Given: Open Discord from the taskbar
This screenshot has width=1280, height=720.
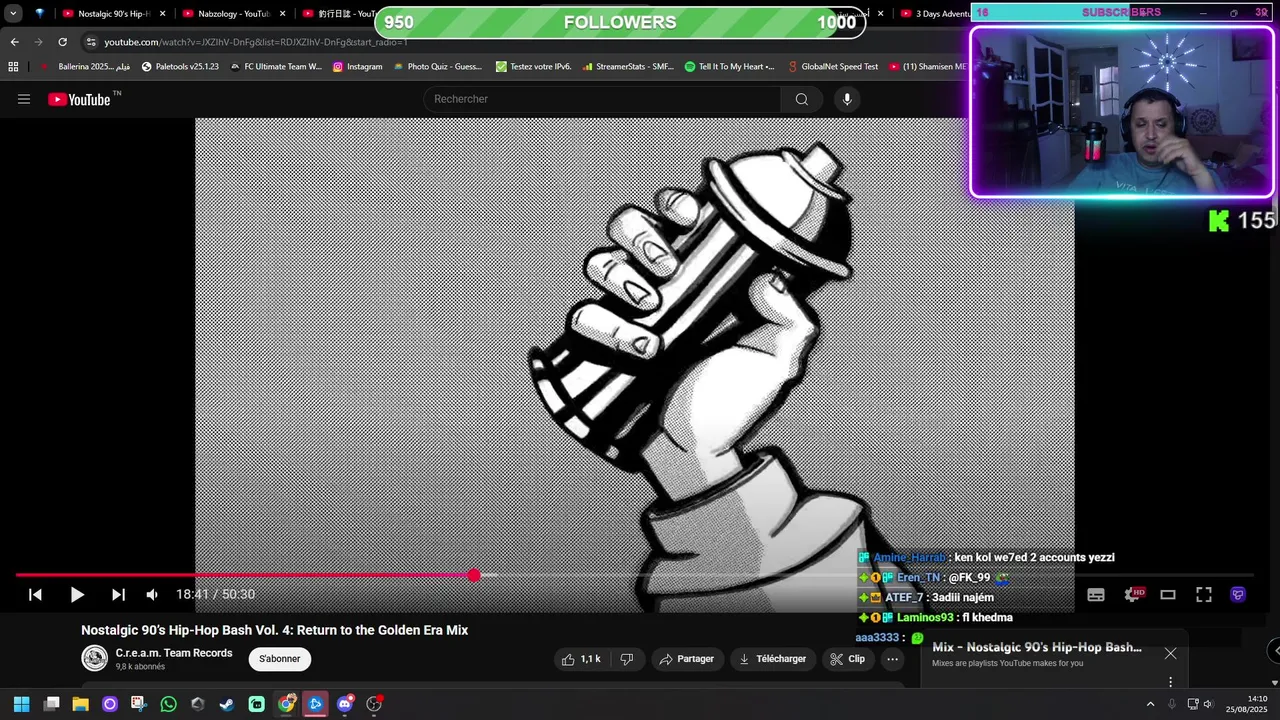Looking at the screenshot, I should pos(345,704).
